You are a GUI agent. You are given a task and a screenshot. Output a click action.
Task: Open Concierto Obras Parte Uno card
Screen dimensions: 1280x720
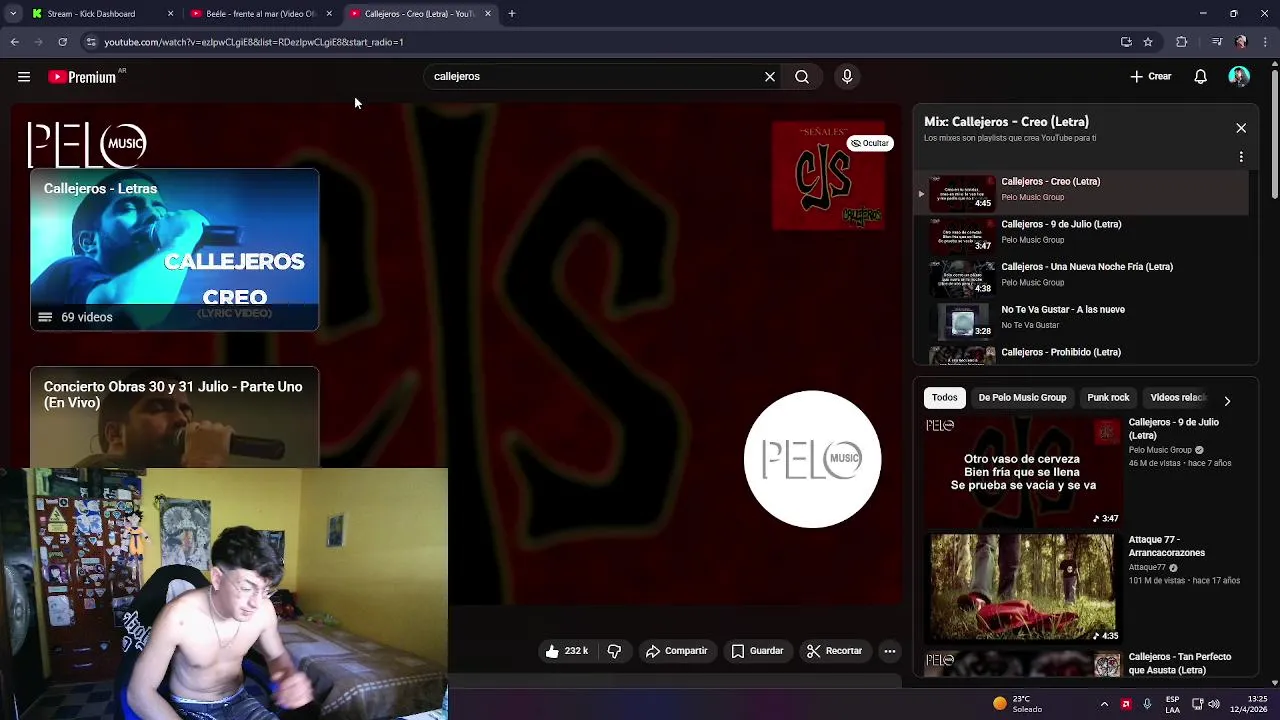[174, 417]
